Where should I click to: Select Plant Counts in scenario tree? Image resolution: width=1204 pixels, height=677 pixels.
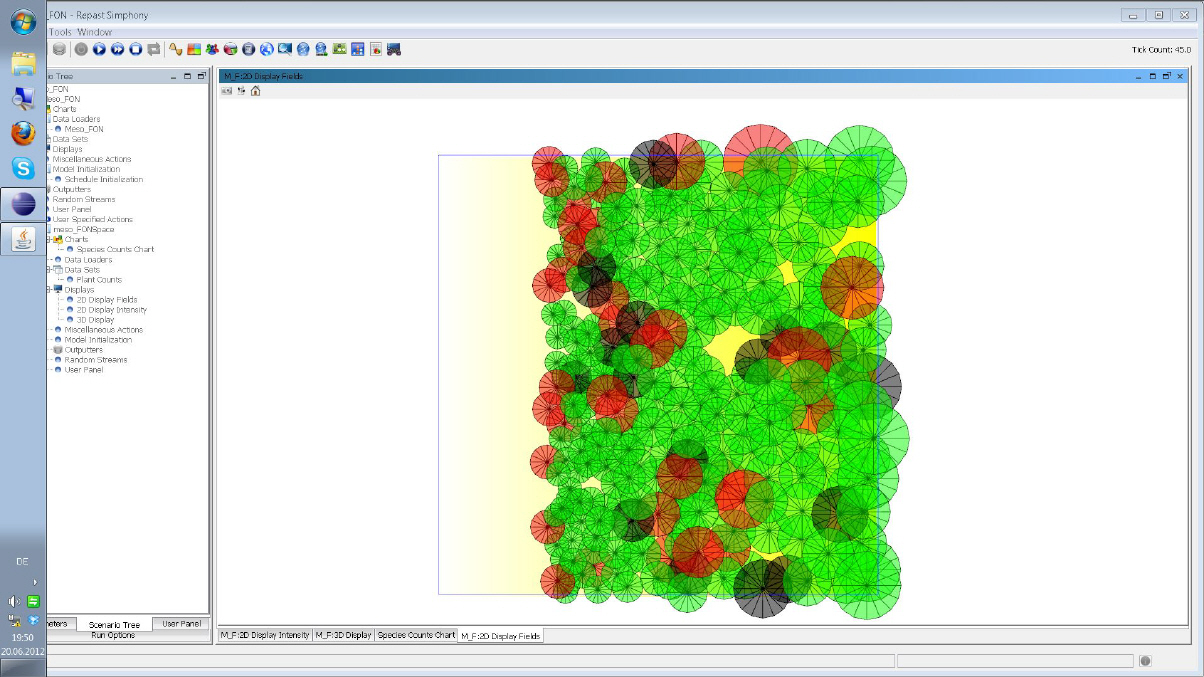click(x=99, y=280)
